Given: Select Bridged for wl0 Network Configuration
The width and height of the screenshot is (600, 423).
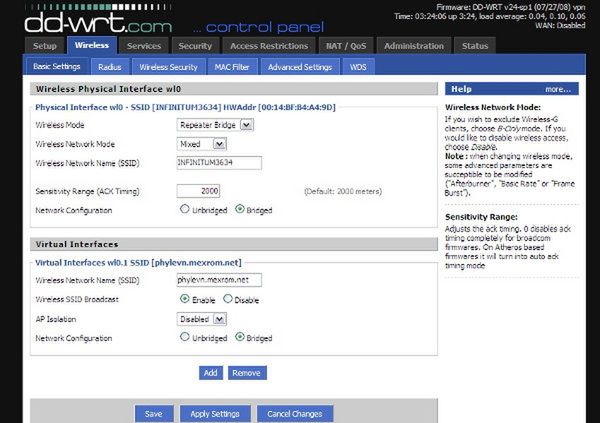Looking at the screenshot, I should click(x=240, y=209).
